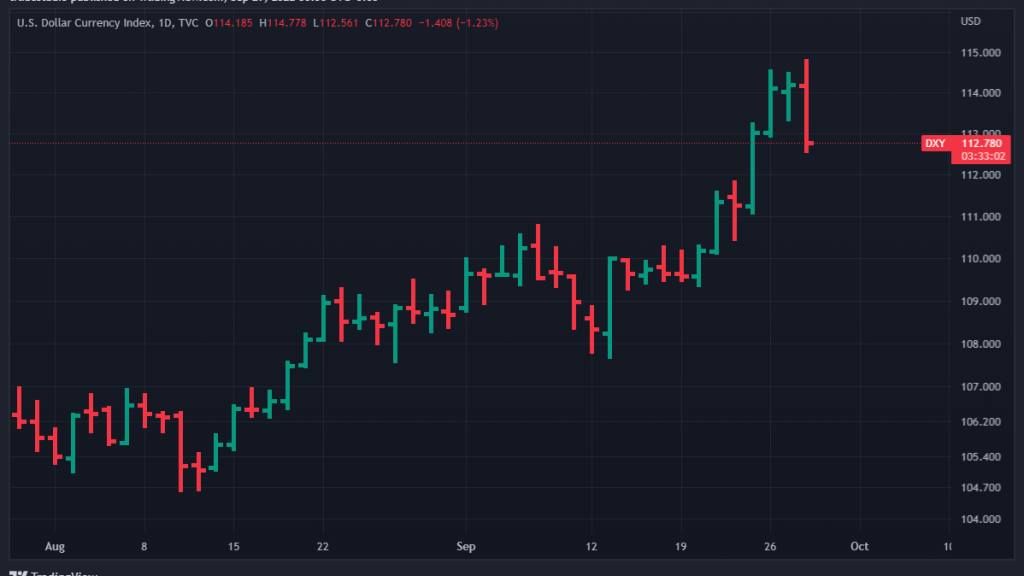Screen dimensions: 1024x576
Task: Click the date label 12 on time axis
Action: point(591,547)
